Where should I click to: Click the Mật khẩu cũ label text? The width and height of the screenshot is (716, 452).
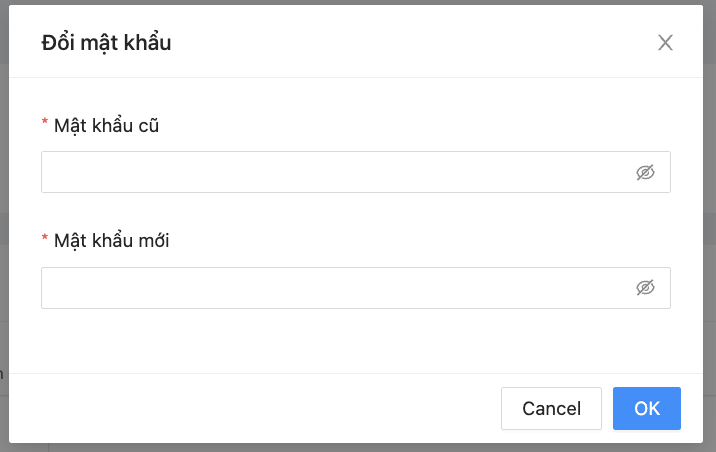(x=107, y=125)
